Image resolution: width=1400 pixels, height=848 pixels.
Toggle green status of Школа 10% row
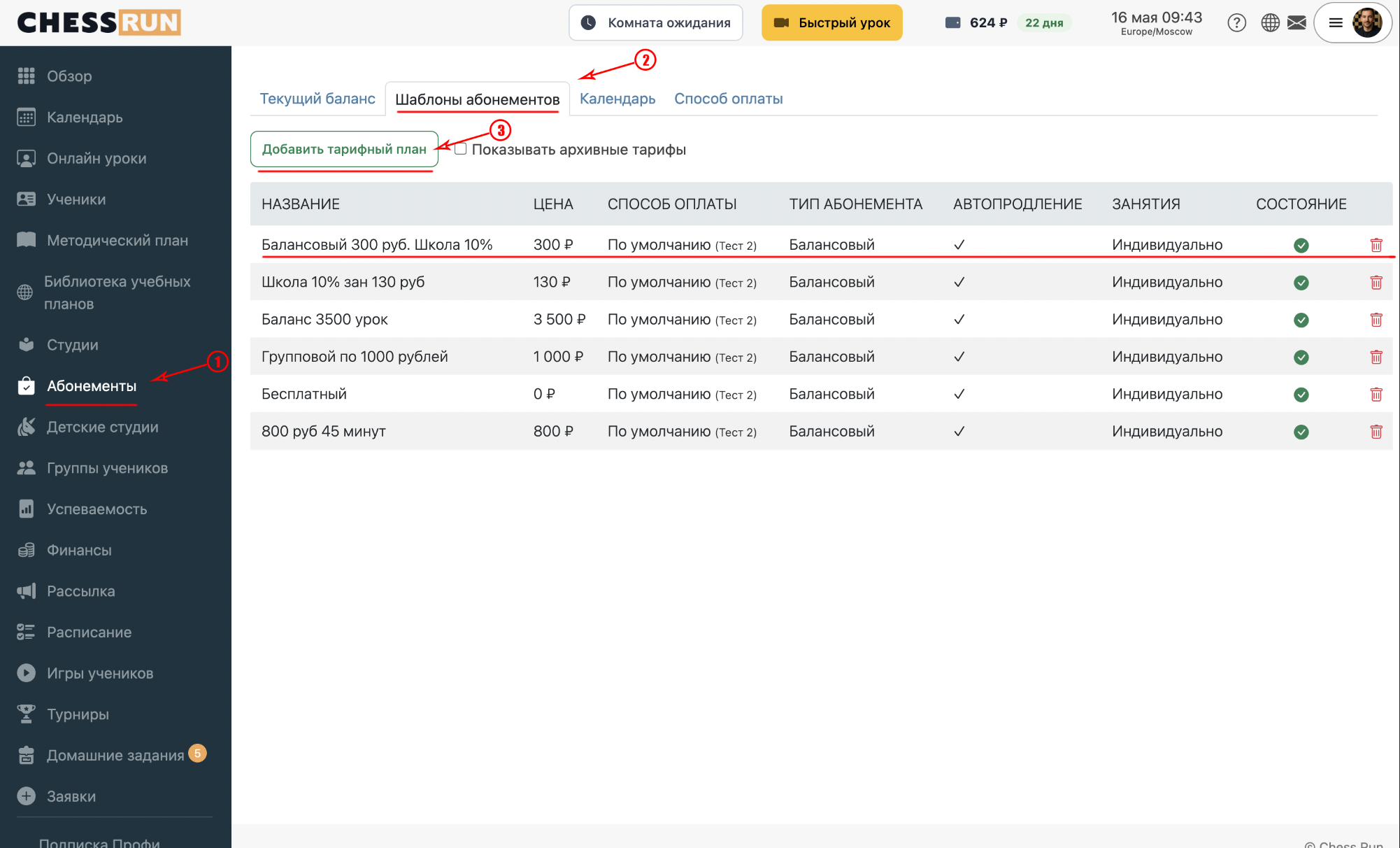1301,283
